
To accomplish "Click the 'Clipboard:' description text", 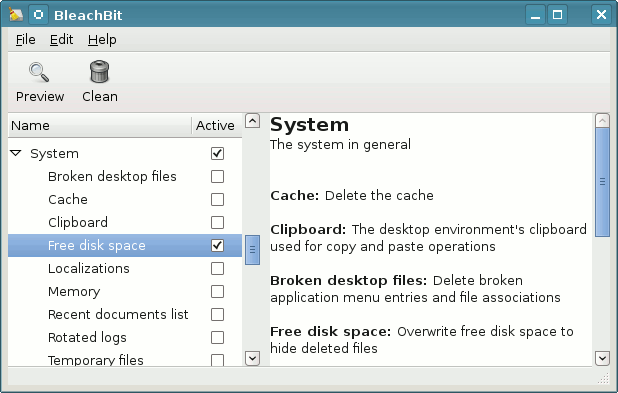I will tap(428, 238).
